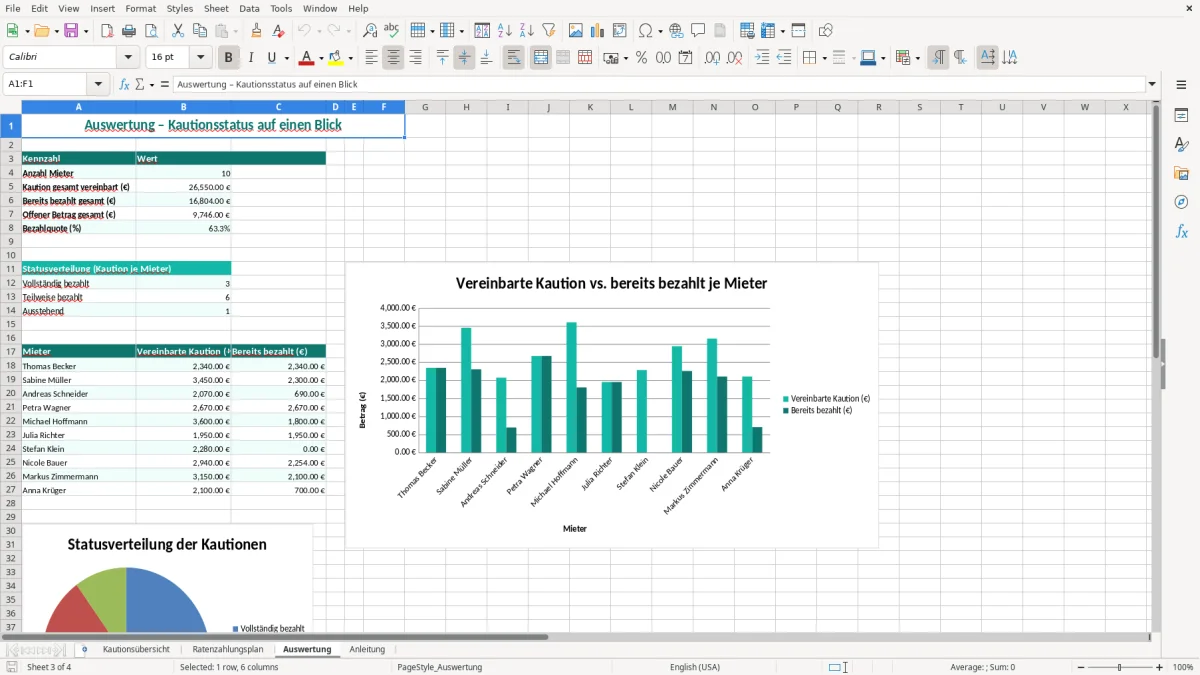Format cell as Date
The width and height of the screenshot is (1200, 675).
coord(685,58)
